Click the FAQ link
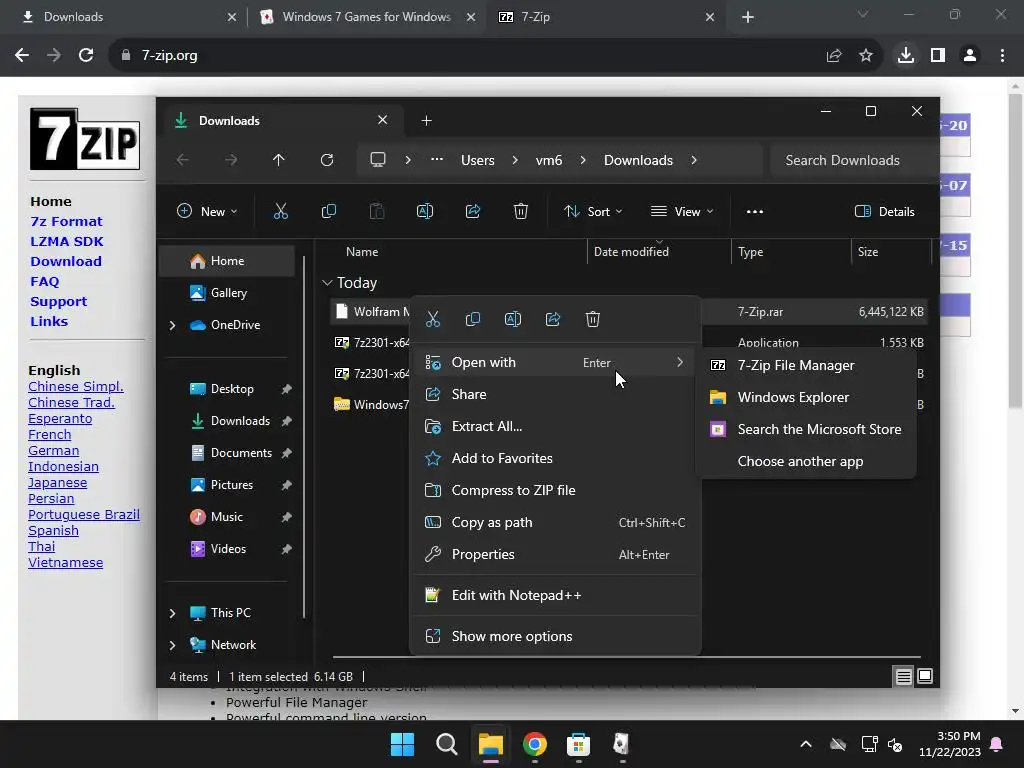The width and height of the screenshot is (1024, 768). [44, 282]
